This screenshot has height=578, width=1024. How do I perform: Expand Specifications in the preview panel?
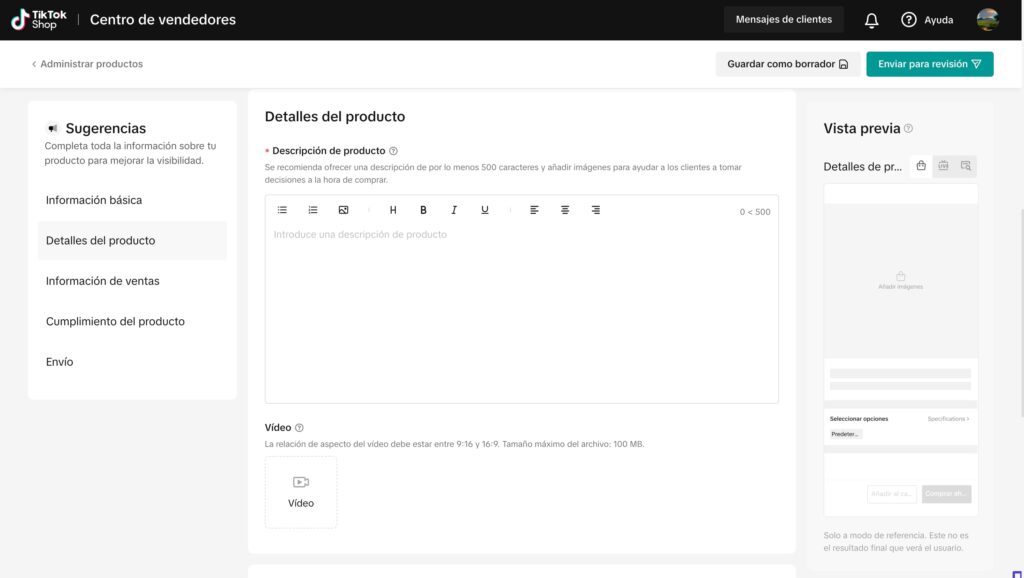coord(947,419)
